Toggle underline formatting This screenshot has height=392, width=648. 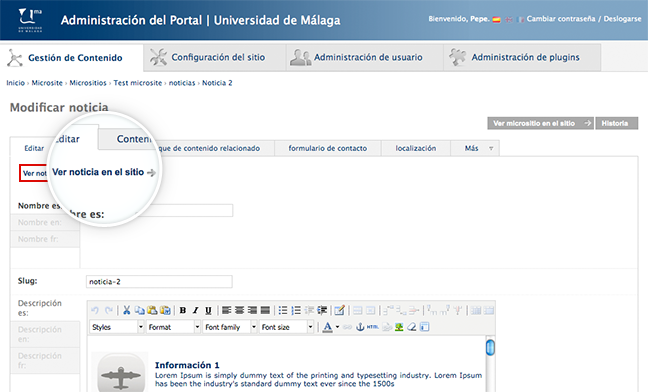[208, 310]
